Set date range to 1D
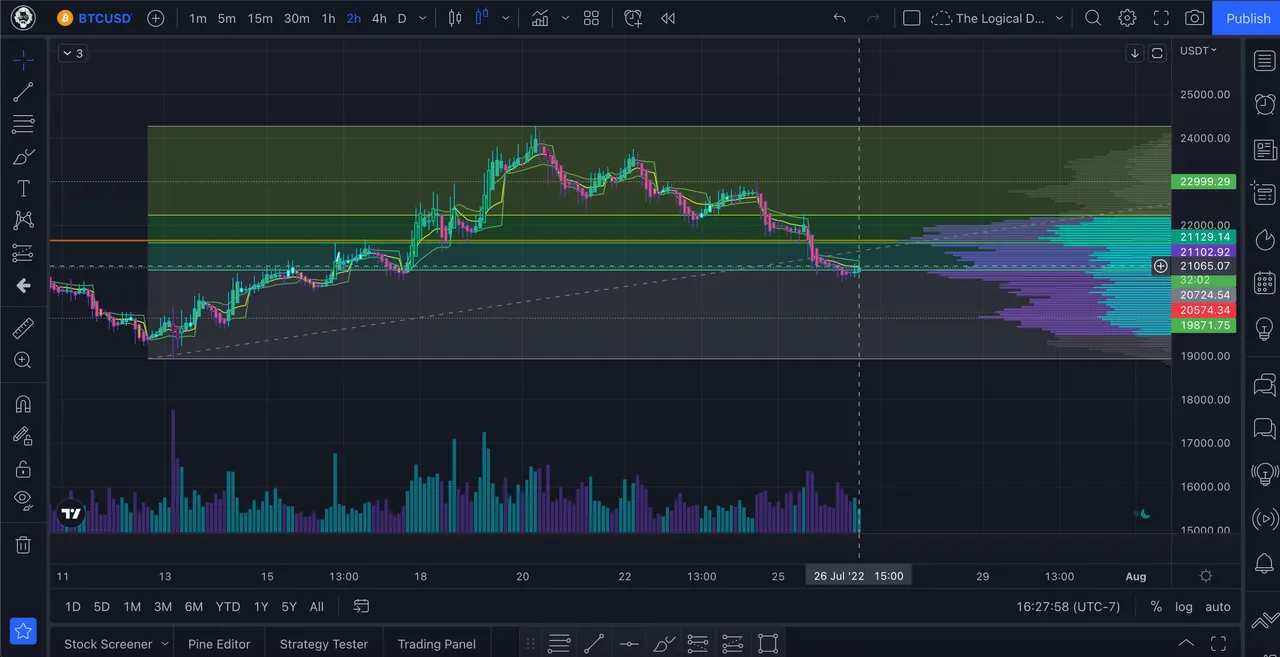Screen dimensions: 1280x657 [73, 606]
